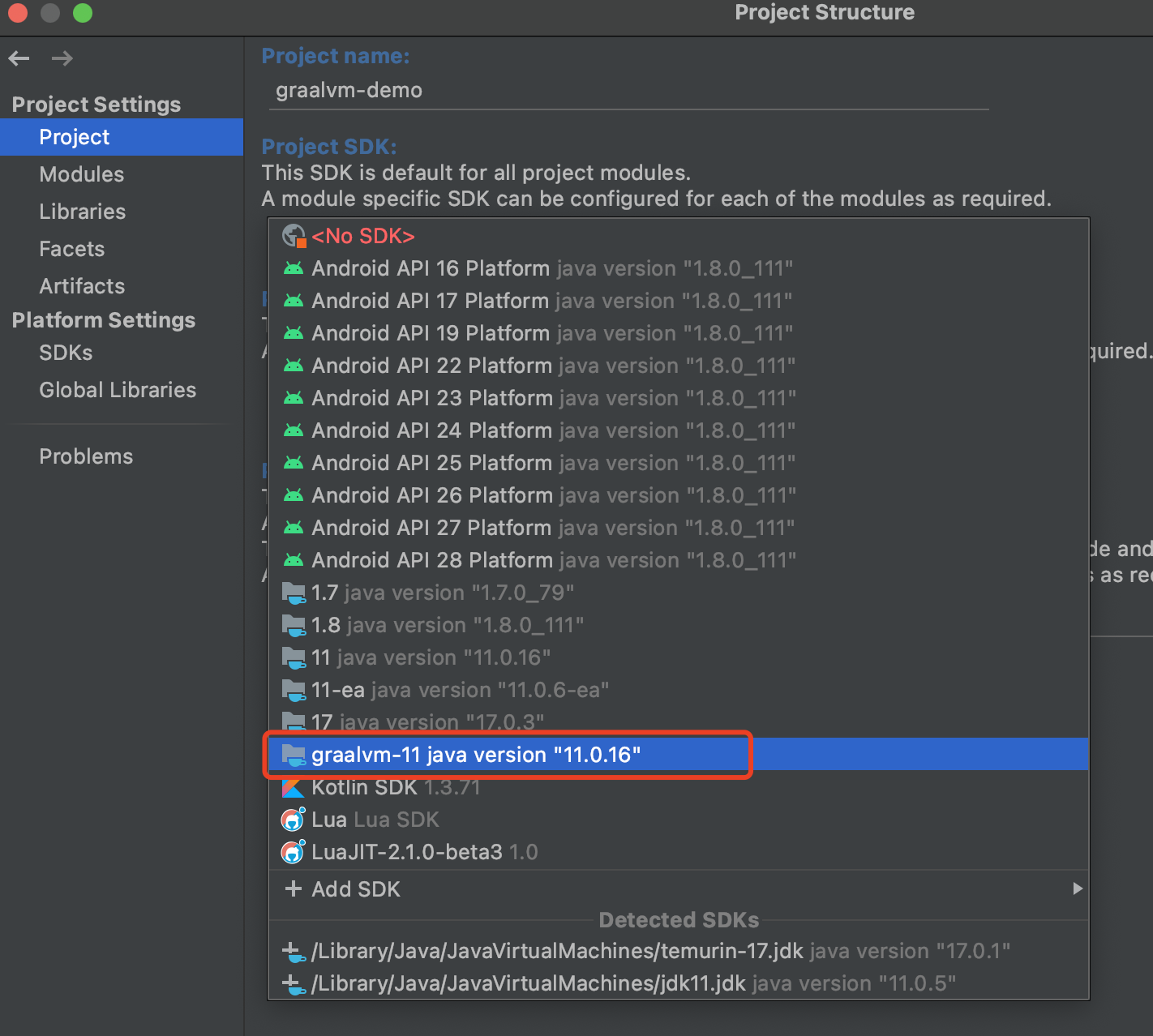Select JDK 1.7 version 1.7.0_79

tap(678, 593)
